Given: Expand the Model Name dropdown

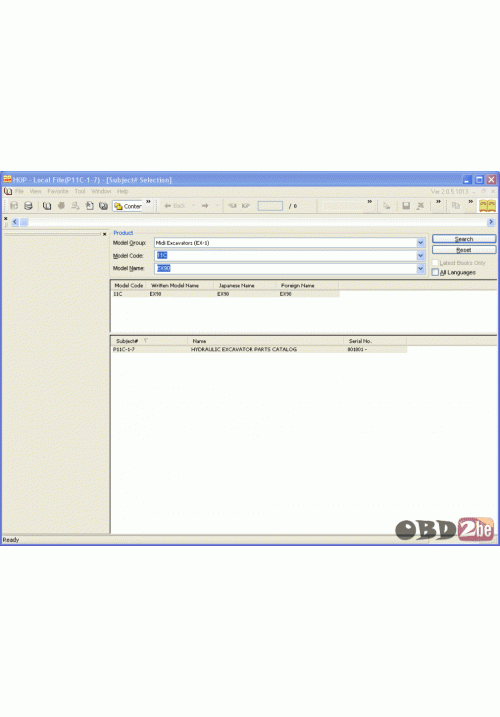Looking at the screenshot, I should point(420,268).
